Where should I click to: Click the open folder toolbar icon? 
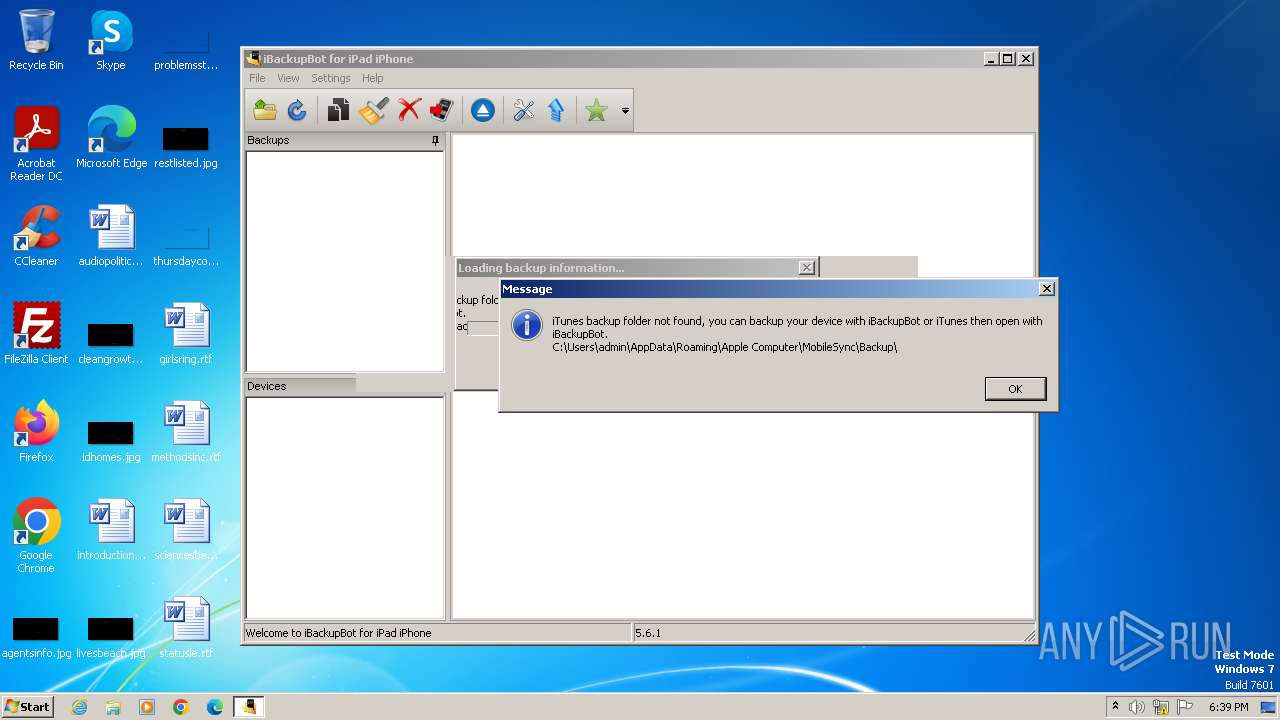coord(265,110)
